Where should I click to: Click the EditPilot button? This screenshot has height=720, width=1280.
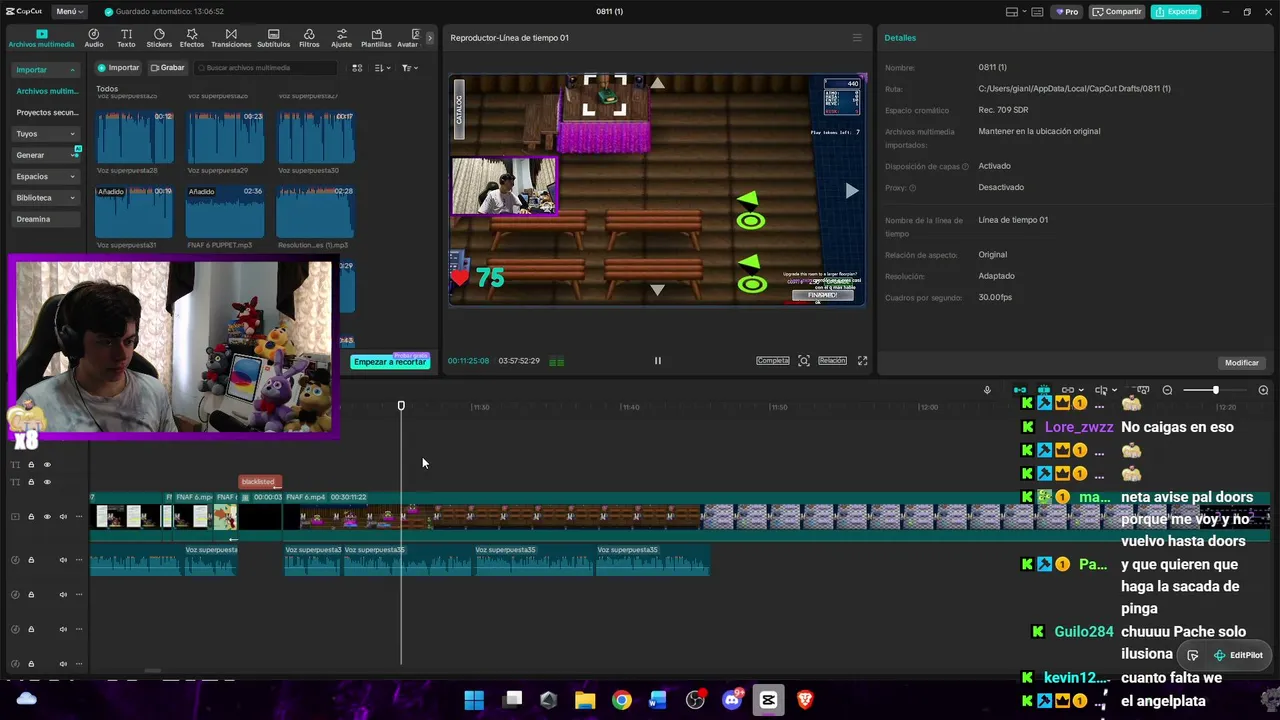pos(1238,655)
